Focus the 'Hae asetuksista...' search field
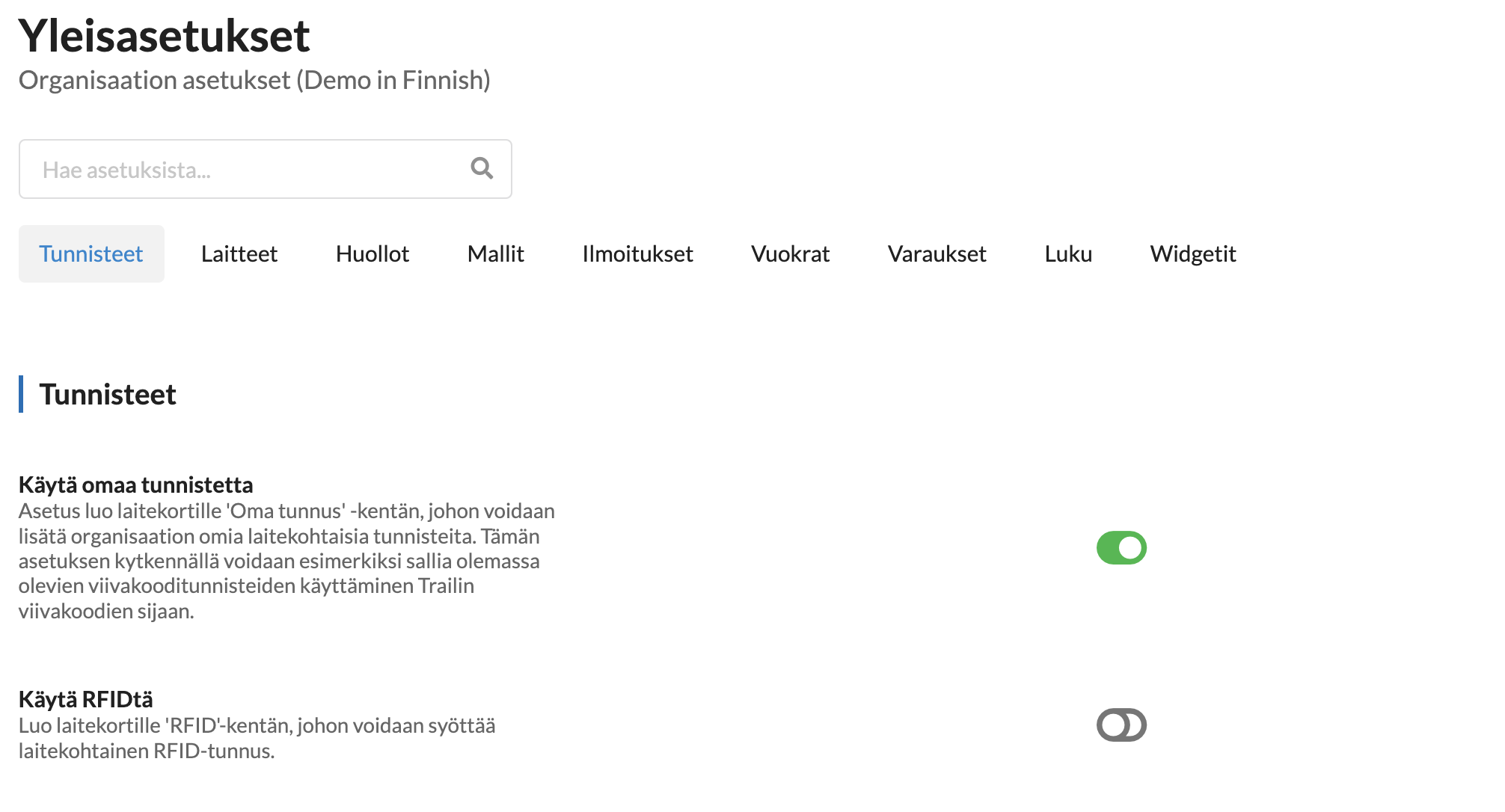The image size is (1505, 812). pyautogui.click(x=247, y=170)
